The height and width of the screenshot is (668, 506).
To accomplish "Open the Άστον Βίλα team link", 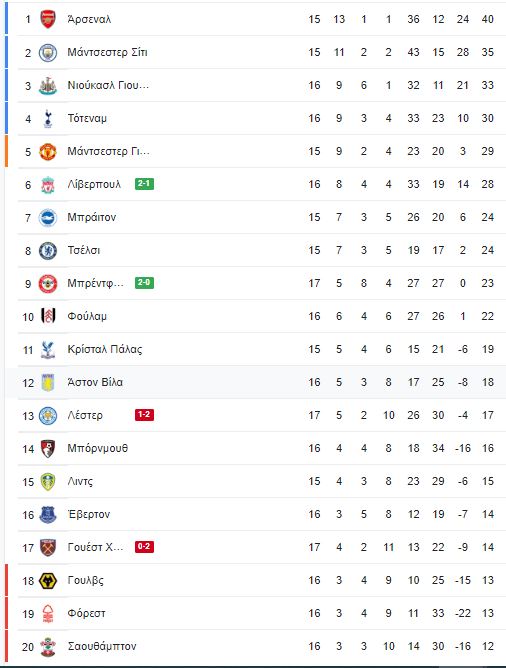I will pyautogui.click(x=95, y=382).
